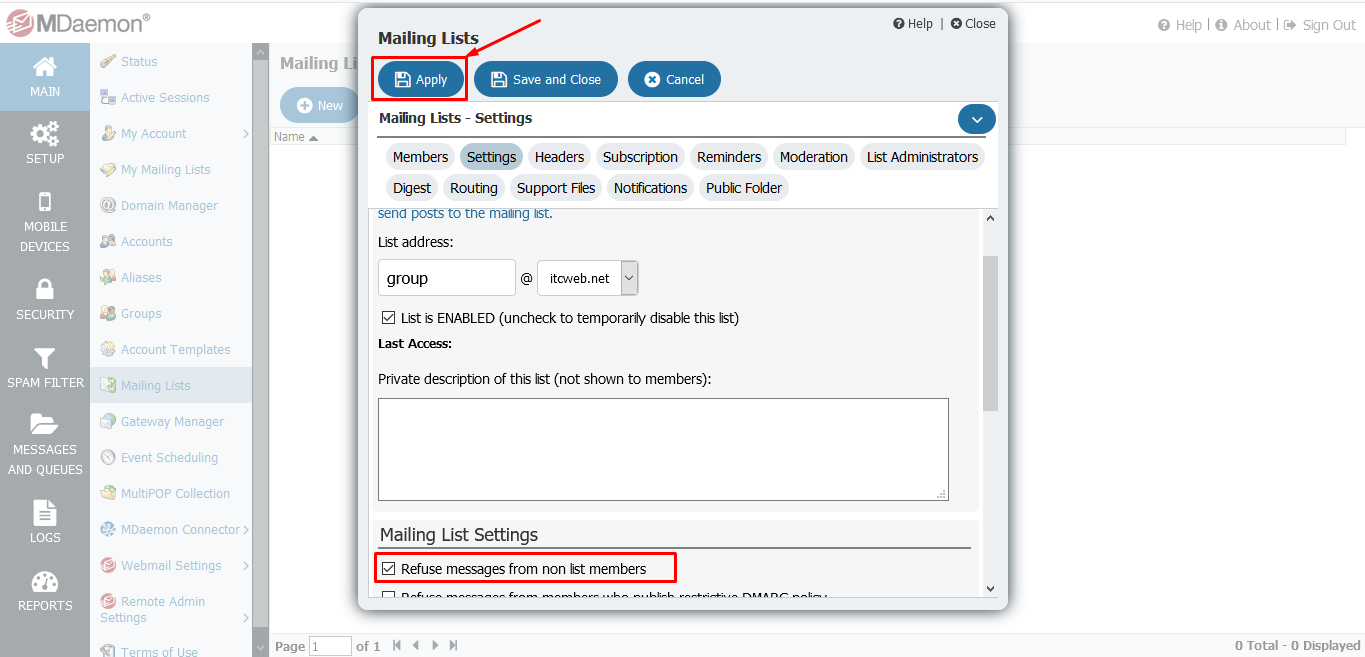Click the private description text area

coord(663,449)
